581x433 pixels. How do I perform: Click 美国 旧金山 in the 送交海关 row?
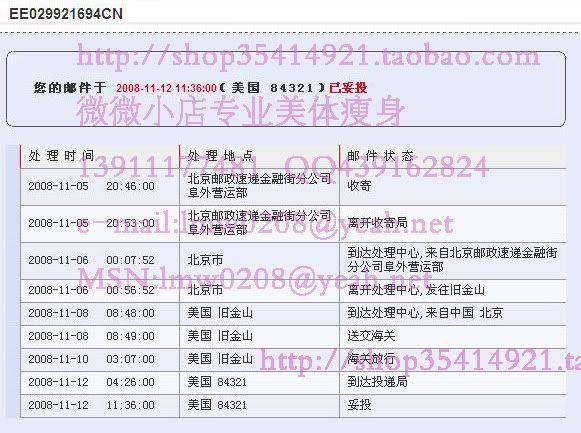pyautogui.click(x=220, y=336)
